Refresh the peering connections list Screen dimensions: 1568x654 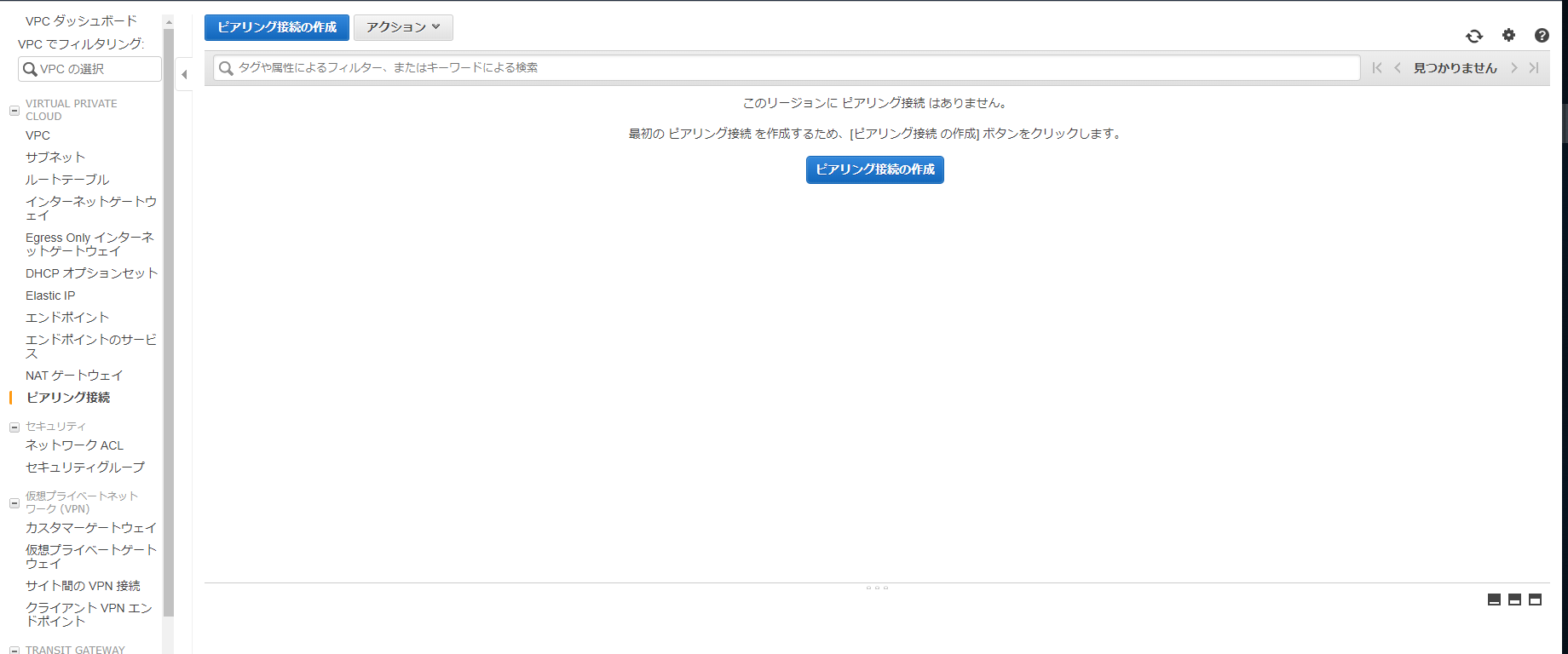click(1474, 36)
